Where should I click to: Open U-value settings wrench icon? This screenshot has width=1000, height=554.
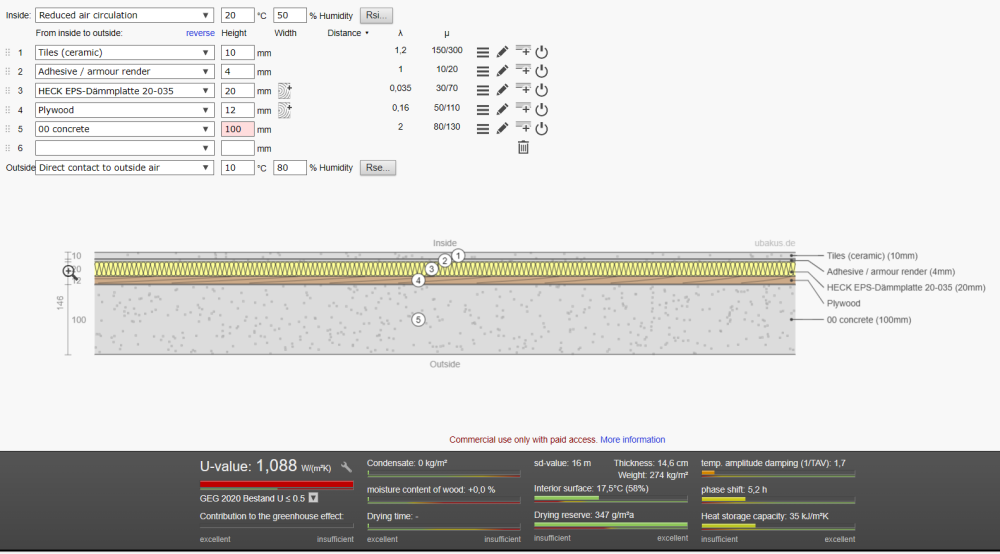coord(346,467)
